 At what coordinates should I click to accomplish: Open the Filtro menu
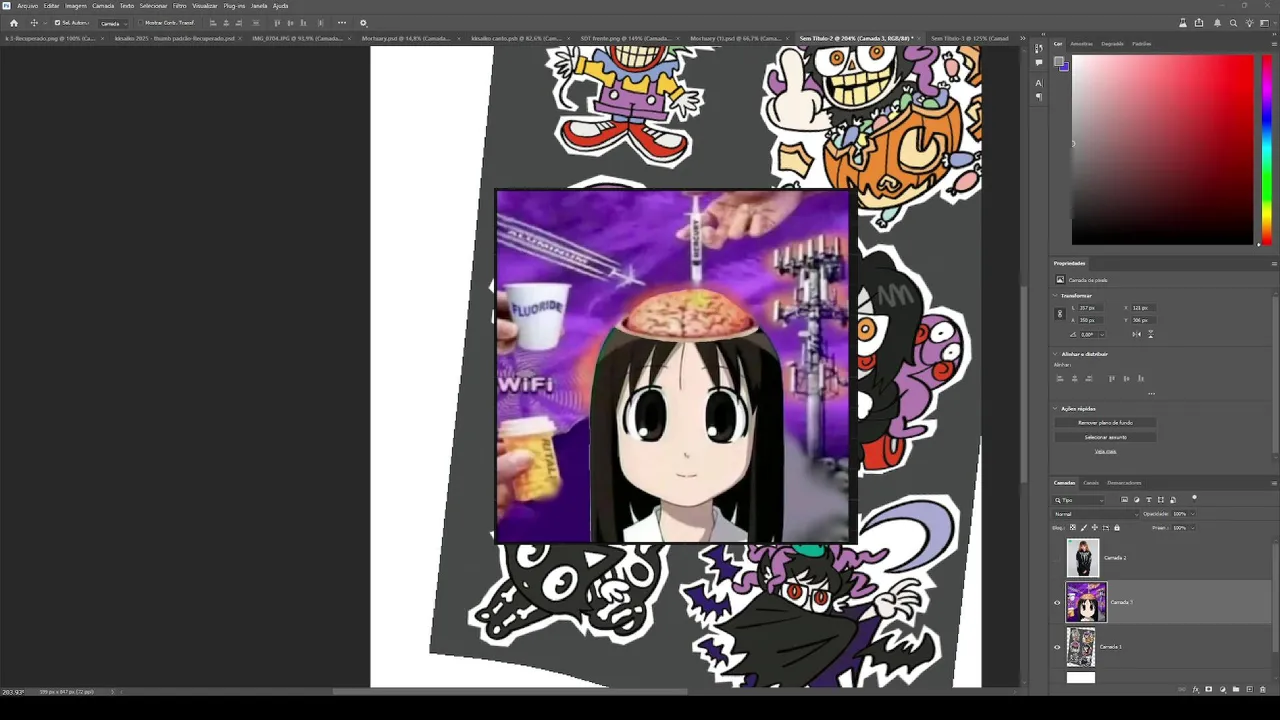tap(180, 6)
